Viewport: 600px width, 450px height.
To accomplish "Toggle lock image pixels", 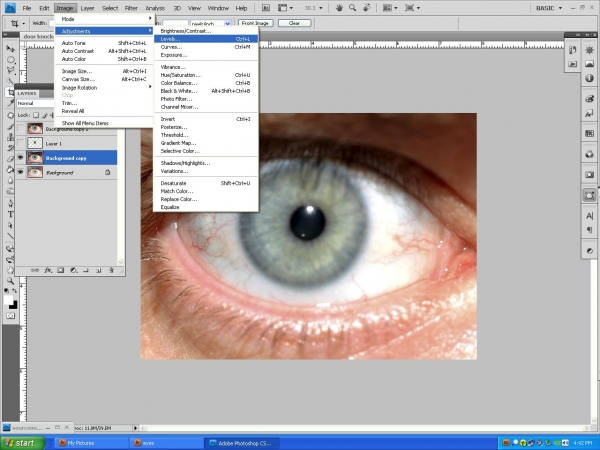I will (x=44, y=115).
